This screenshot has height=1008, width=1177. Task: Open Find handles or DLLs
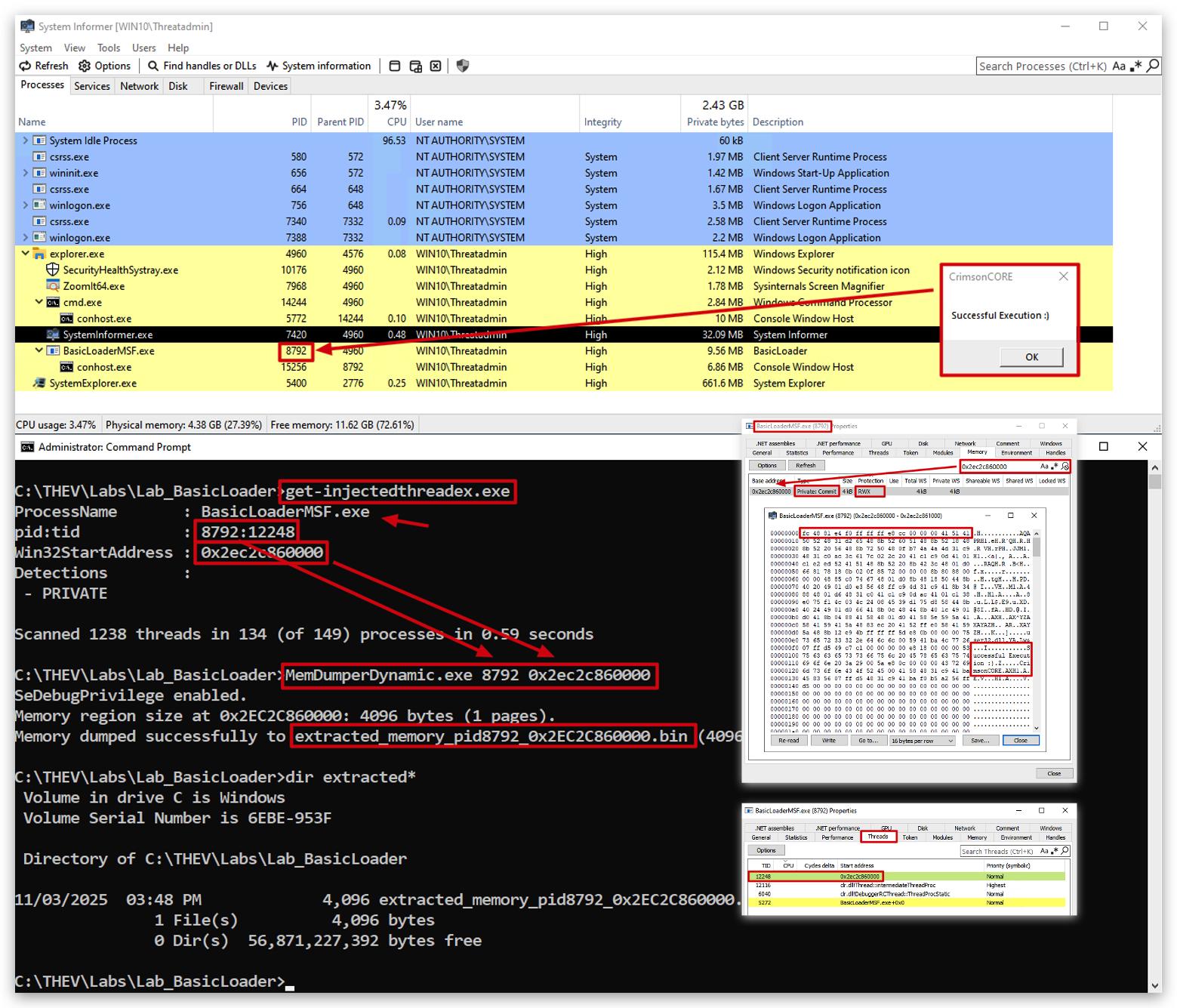(202, 66)
